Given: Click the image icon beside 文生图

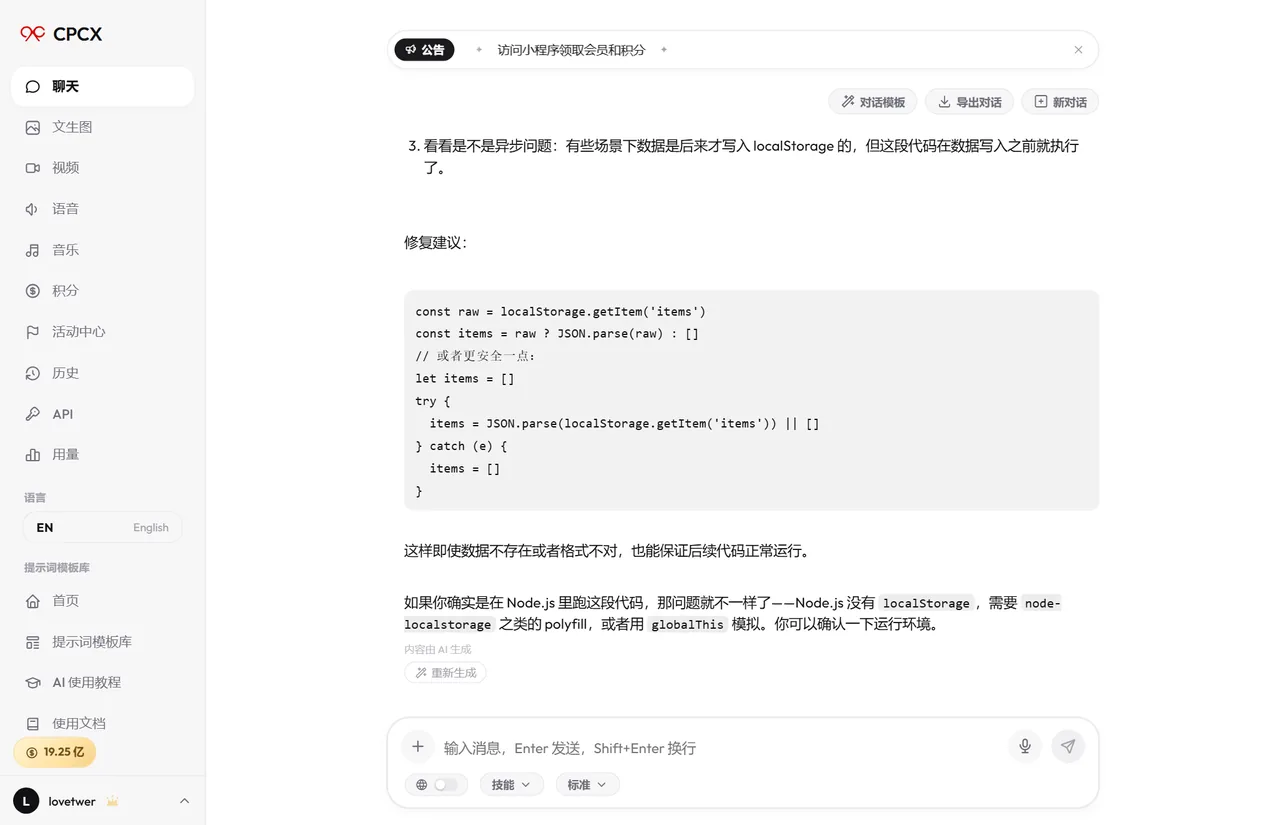Looking at the screenshot, I should pyautogui.click(x=33, y=127).
